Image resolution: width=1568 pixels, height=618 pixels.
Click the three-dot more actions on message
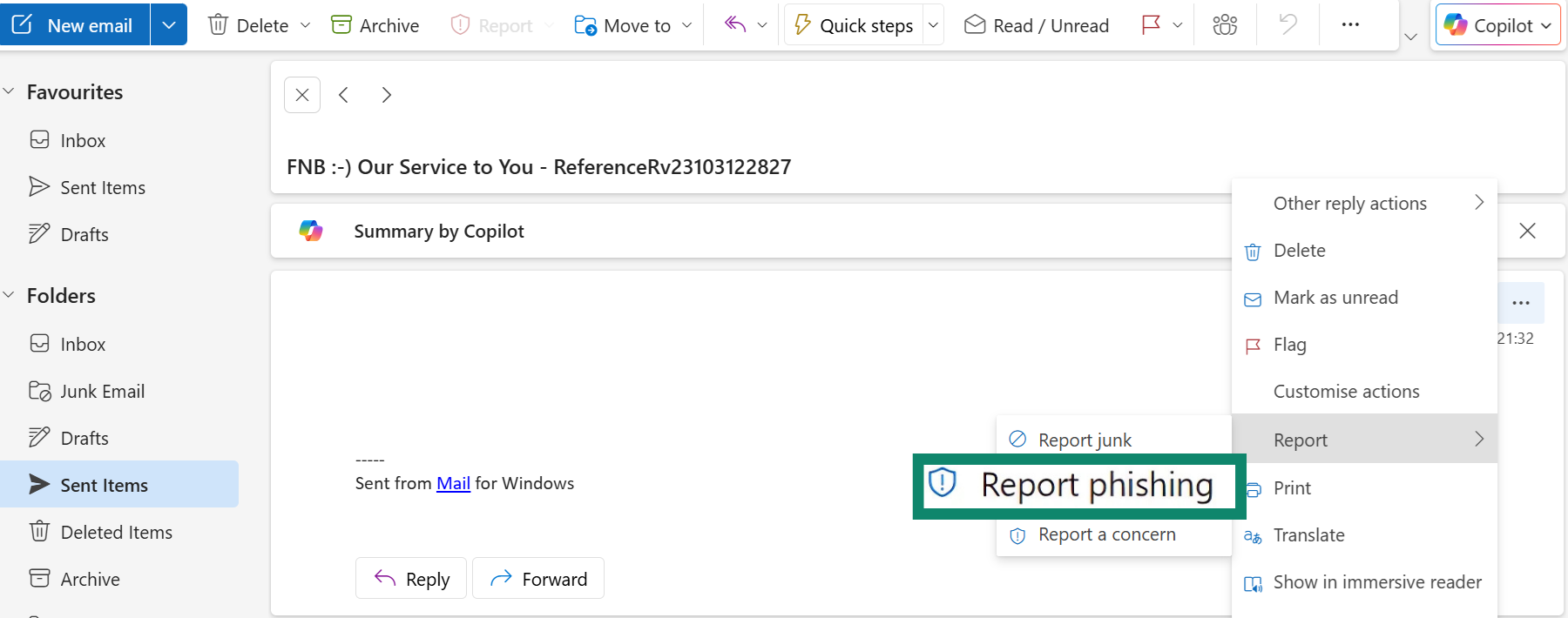tap(1521, 303)
